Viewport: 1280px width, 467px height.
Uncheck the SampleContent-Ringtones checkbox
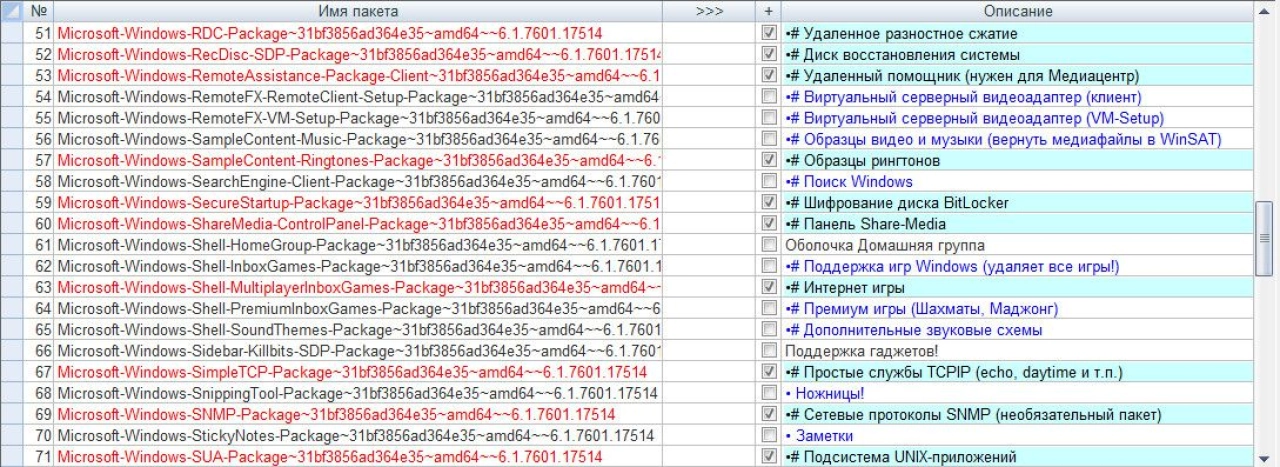[768, 160]
